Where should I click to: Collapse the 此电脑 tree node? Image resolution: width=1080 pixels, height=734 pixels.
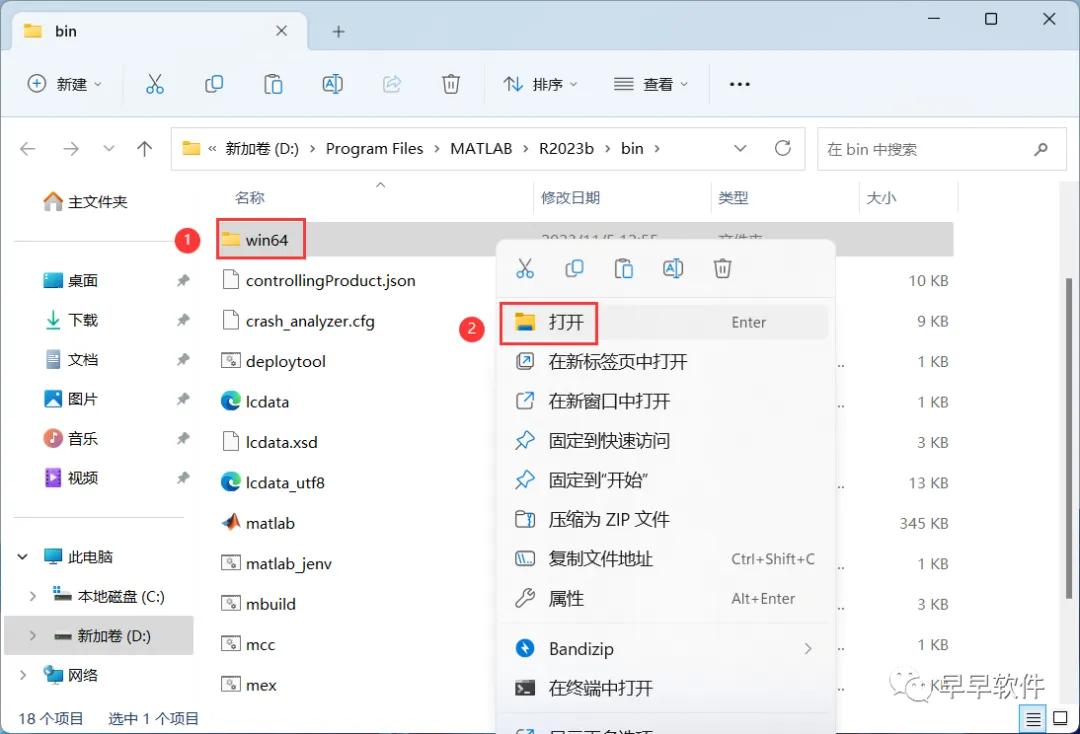click(23, 556)
